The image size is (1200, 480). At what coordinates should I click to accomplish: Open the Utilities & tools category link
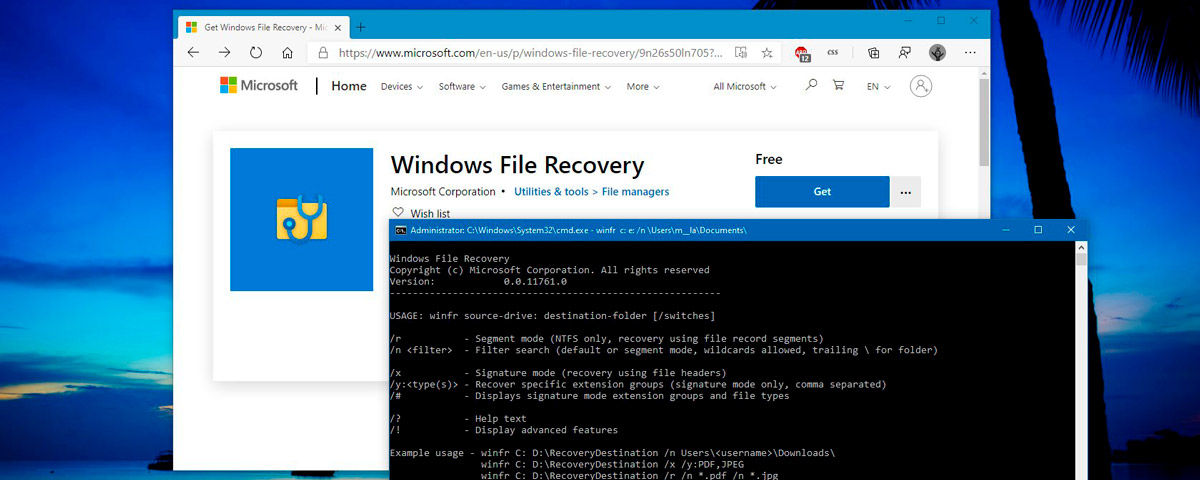[x=551, y=191]
